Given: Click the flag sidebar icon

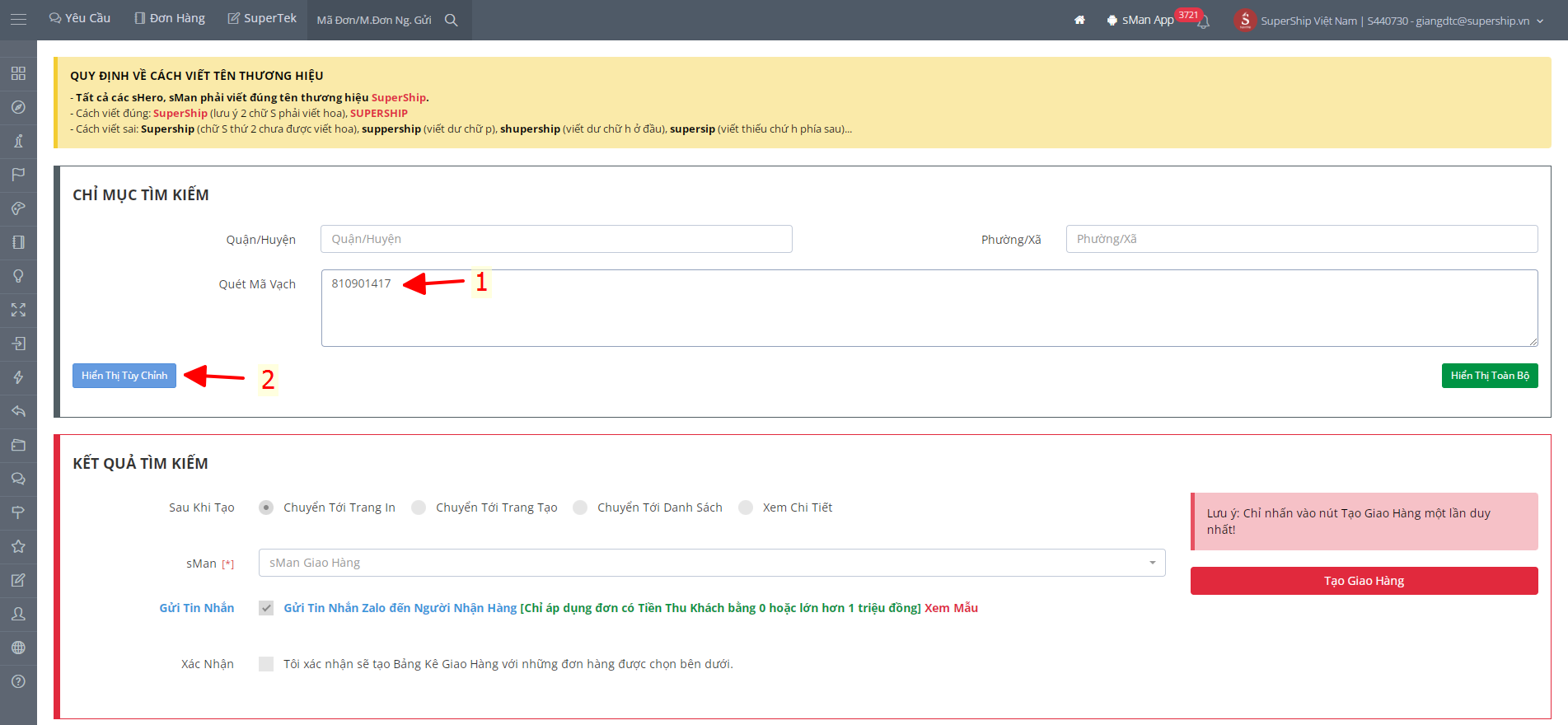Looking at the screenshot, I should [x=18, y=175].
